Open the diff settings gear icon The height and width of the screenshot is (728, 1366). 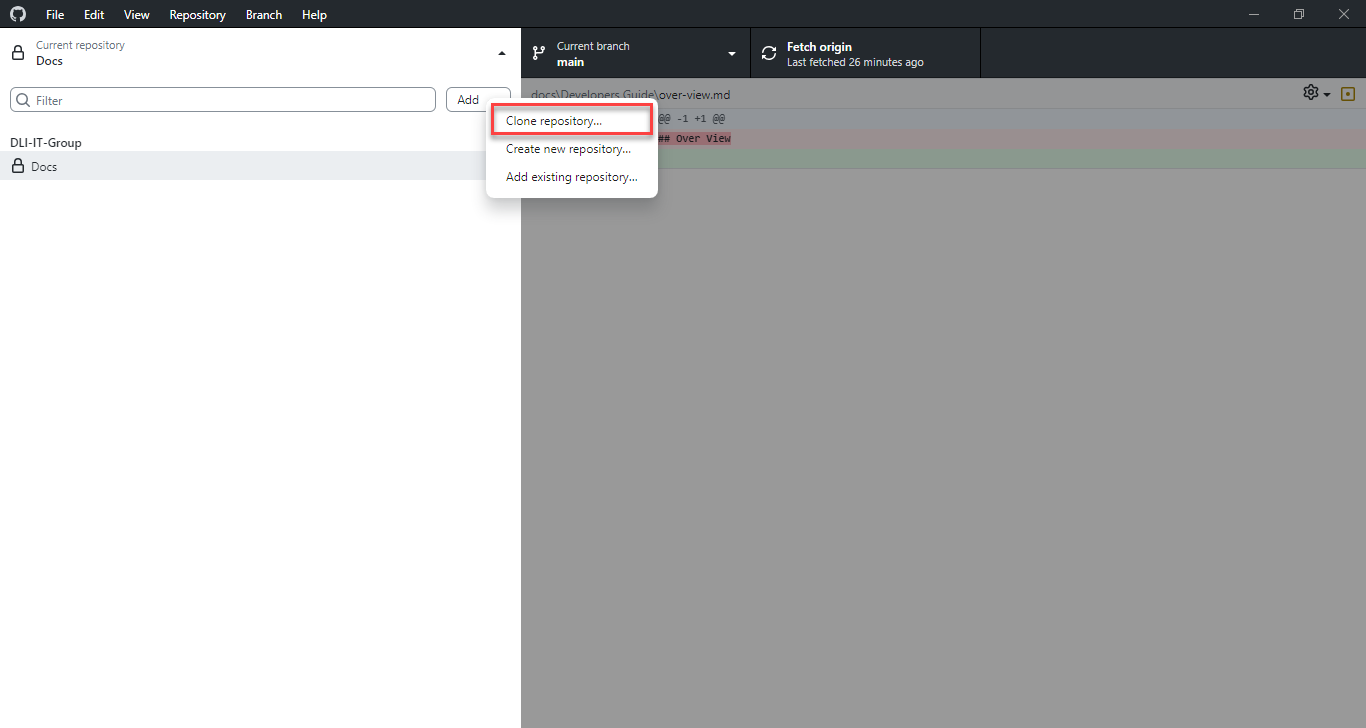coord(1310,92)
